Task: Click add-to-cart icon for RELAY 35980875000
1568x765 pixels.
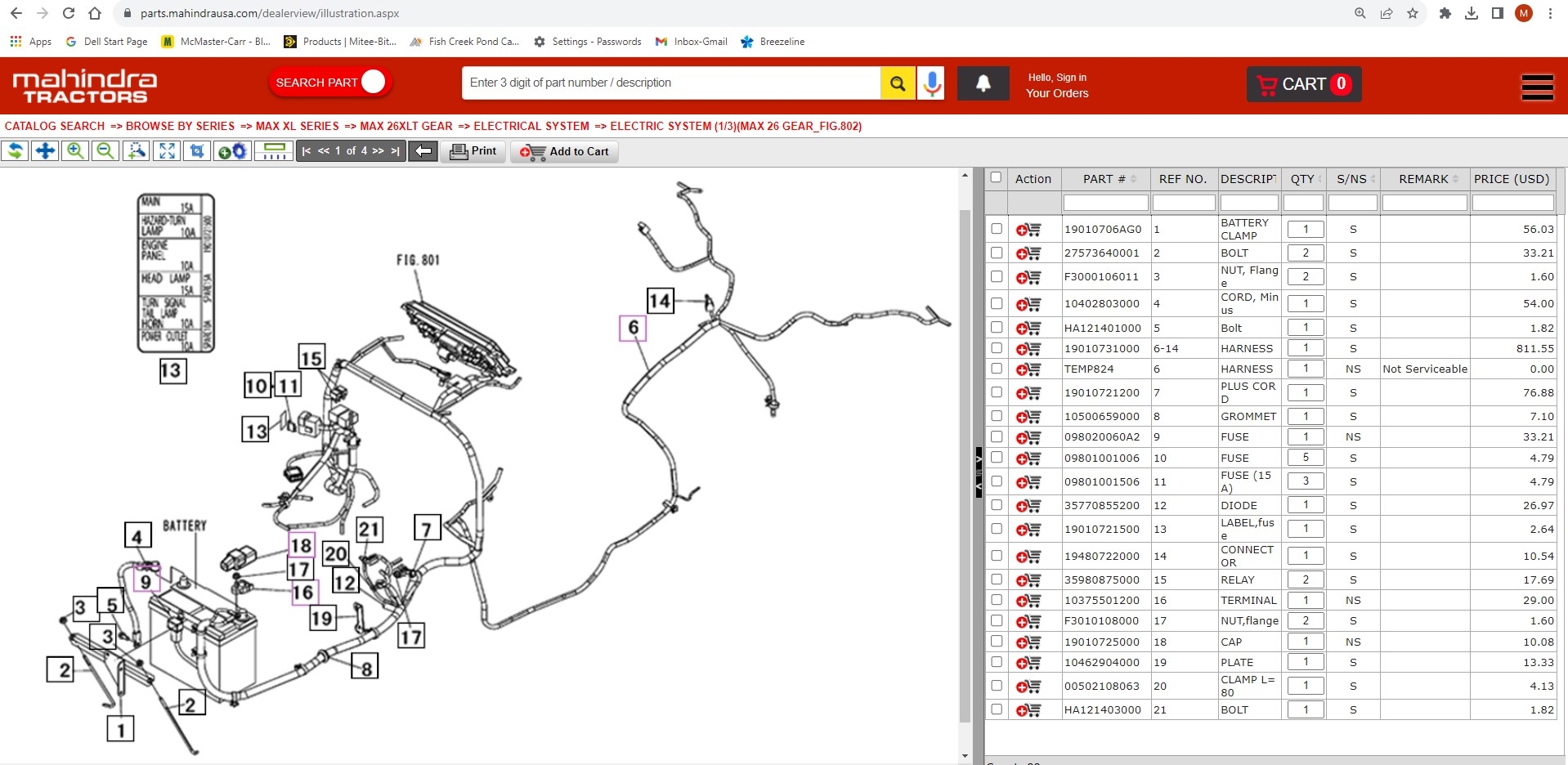Action: coord(1028,580)
